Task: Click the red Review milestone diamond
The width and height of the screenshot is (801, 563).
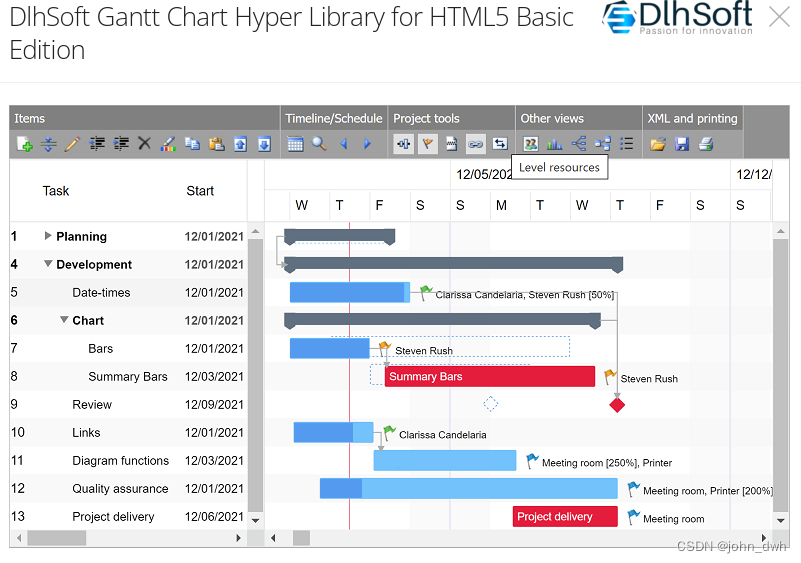Action: (617, 405)
